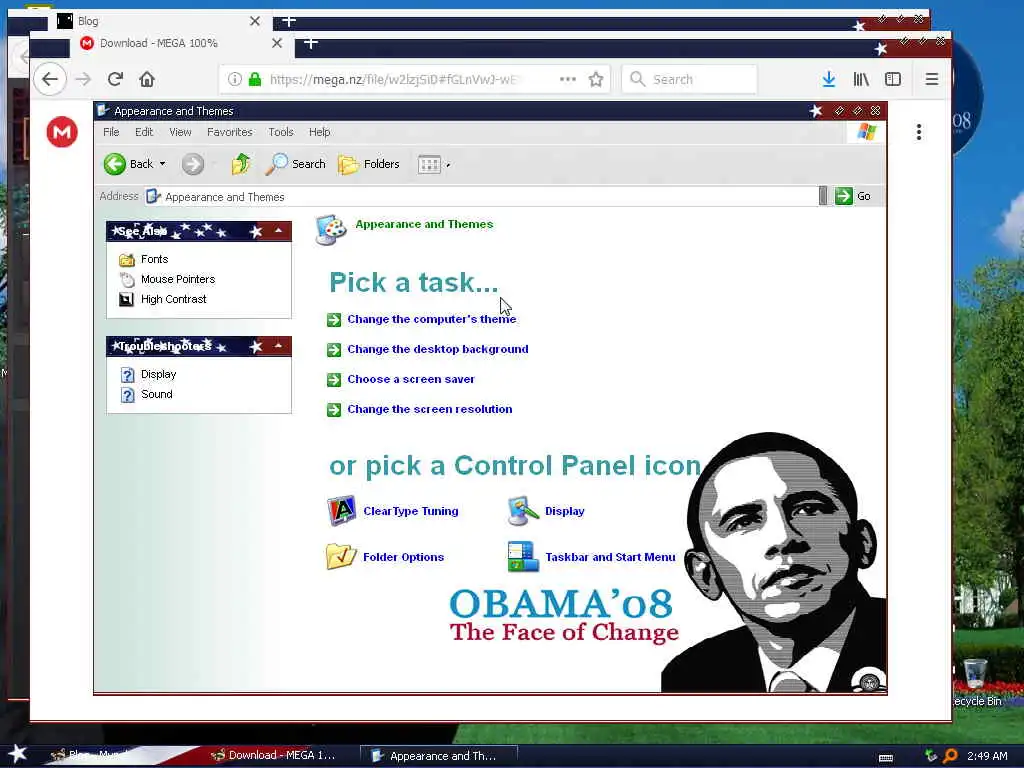Open the Firefox hamburger menu
The height and width of the screenshot is (768, 1024).
932,79
